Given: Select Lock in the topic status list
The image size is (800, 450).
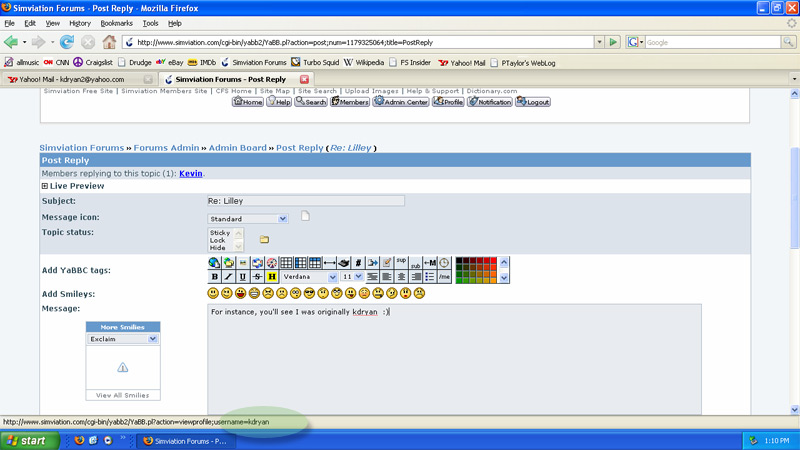Looking at the screenshot, I should pos(218,240).
